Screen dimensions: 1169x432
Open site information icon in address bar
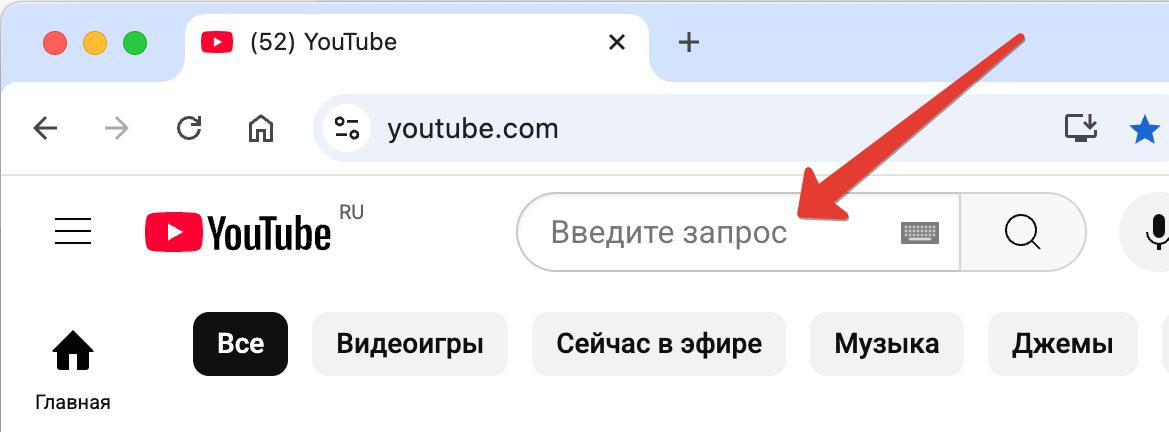347,129
